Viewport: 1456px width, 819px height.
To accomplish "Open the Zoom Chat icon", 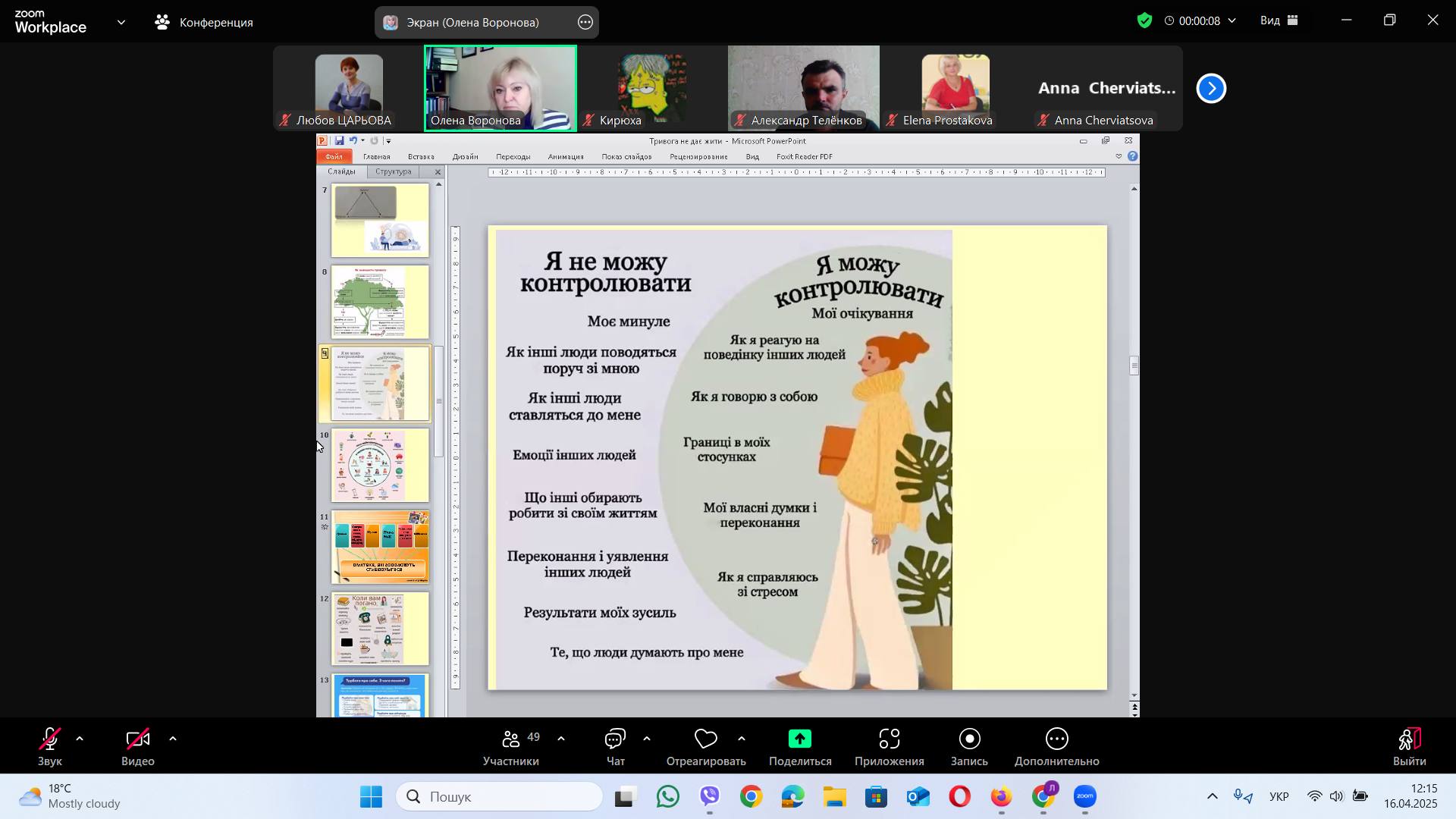I will tap(615, 739).
